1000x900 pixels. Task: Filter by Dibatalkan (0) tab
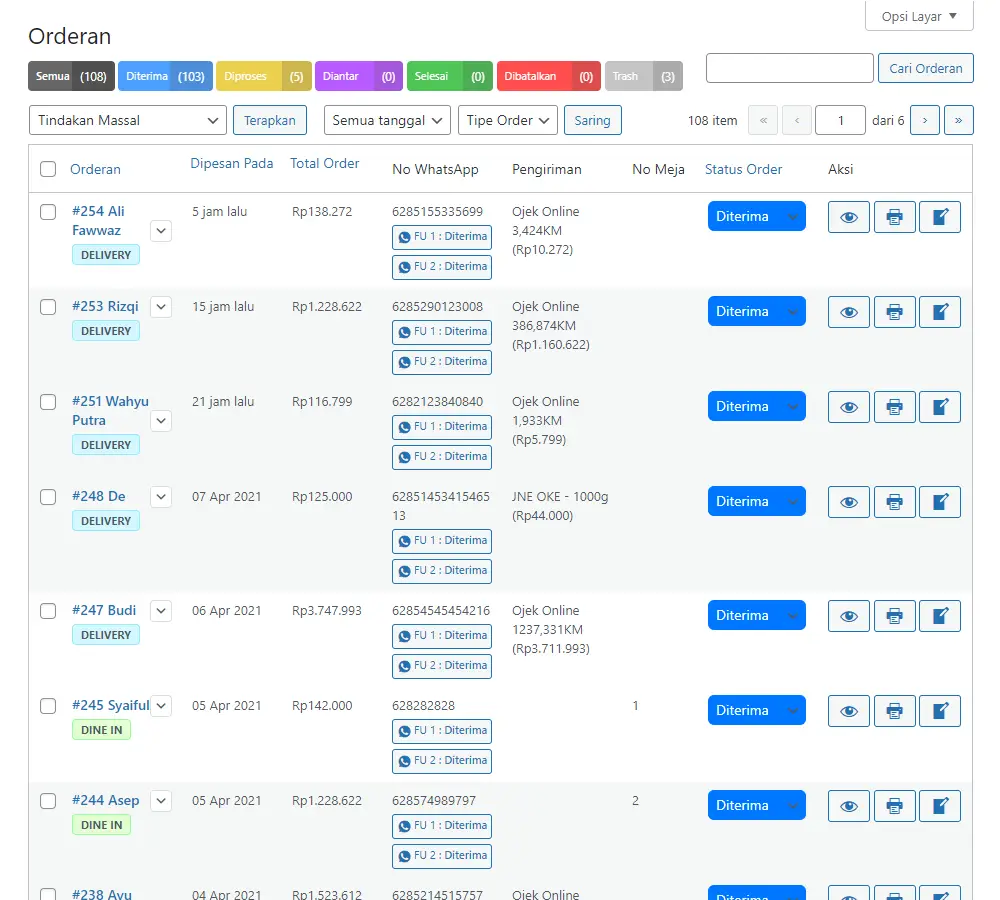pos(548,76)
